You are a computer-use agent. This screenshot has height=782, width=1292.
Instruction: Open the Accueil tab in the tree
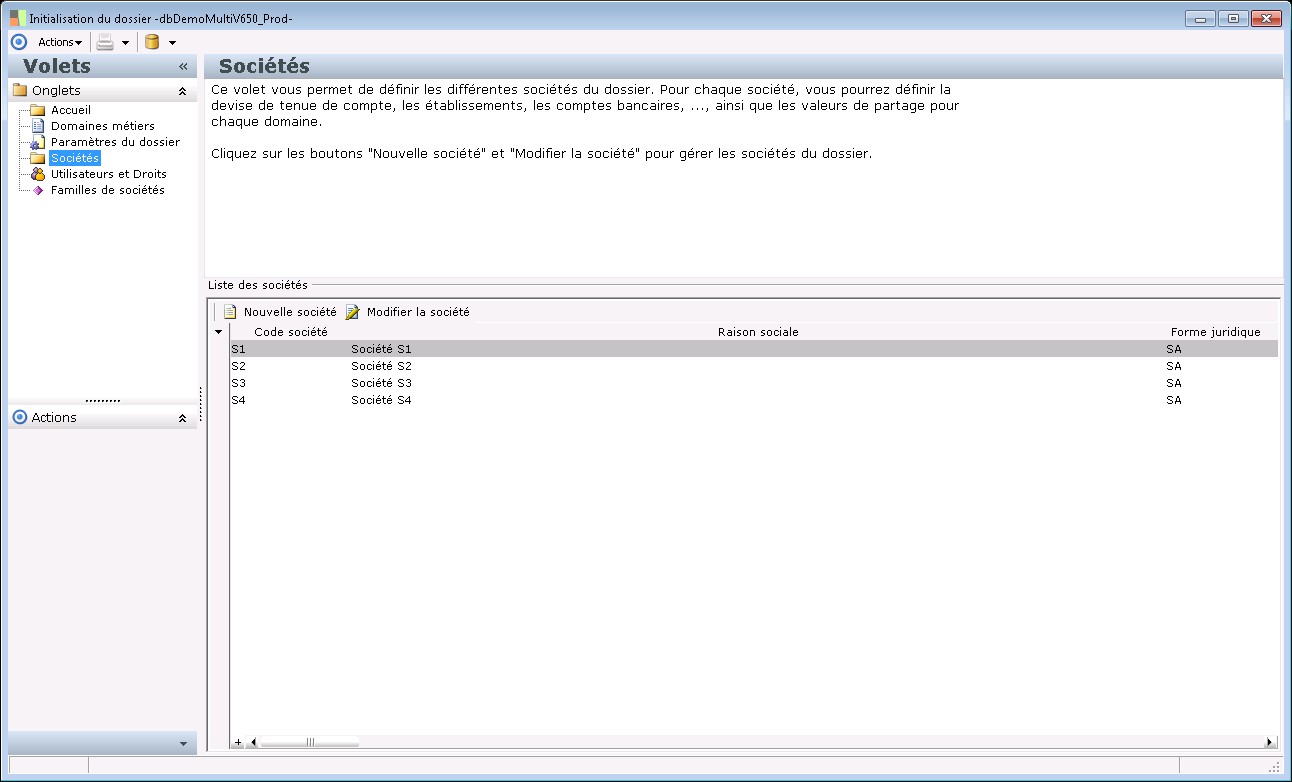71,110
